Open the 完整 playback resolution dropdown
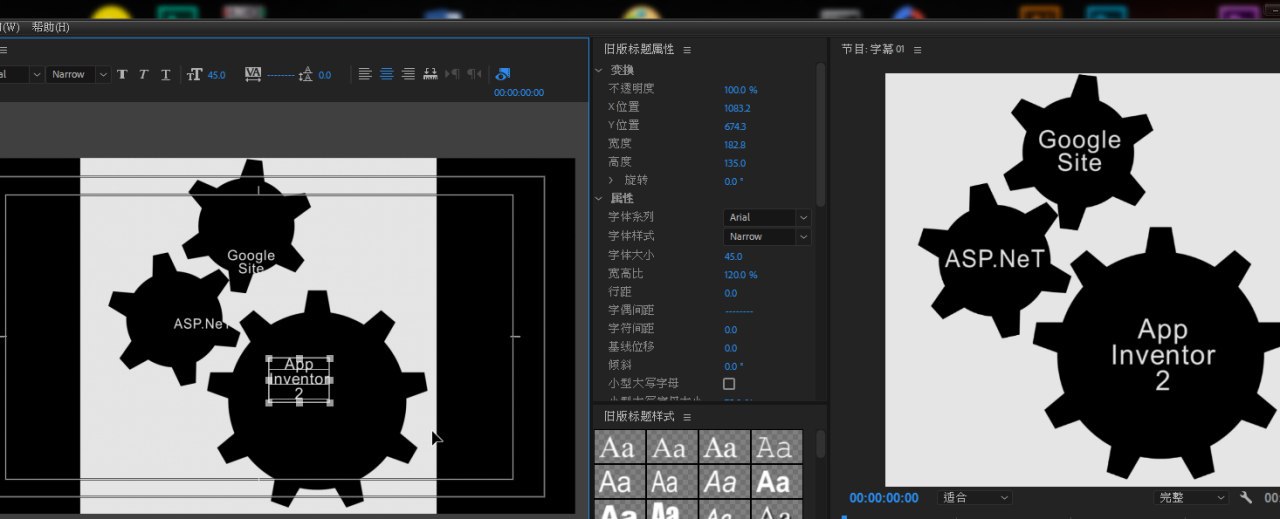 1192,497
